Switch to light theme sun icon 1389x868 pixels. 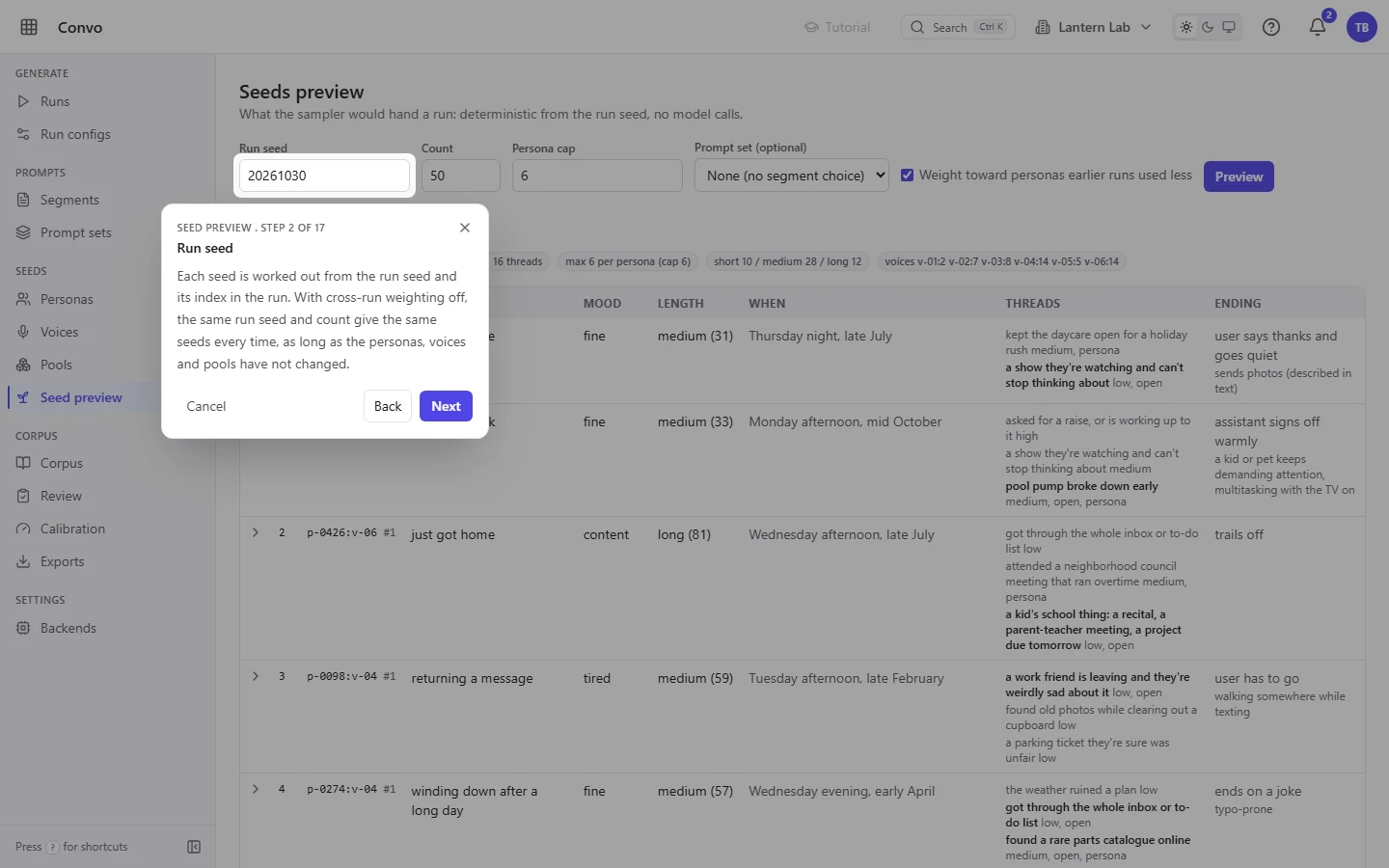tap(1186, 27)
